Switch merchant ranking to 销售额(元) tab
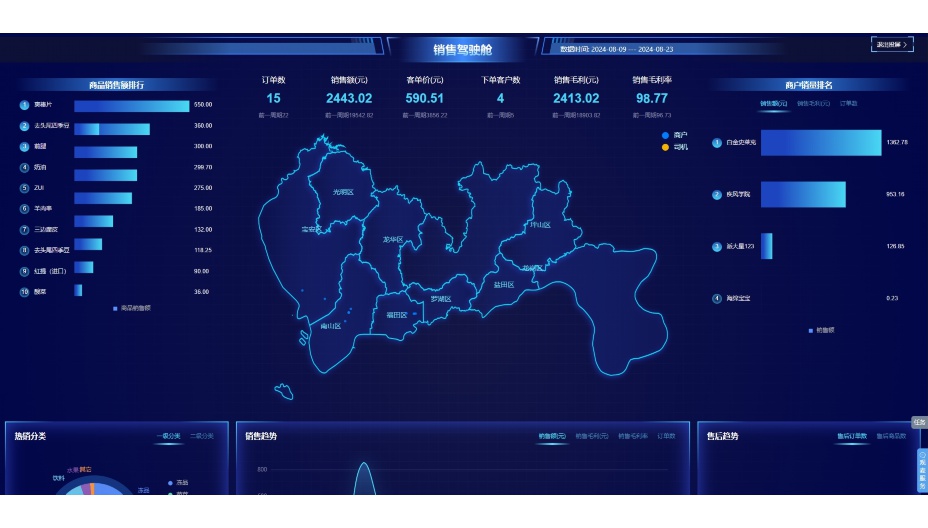Screen dimensions: 928x528 [774, 104]
